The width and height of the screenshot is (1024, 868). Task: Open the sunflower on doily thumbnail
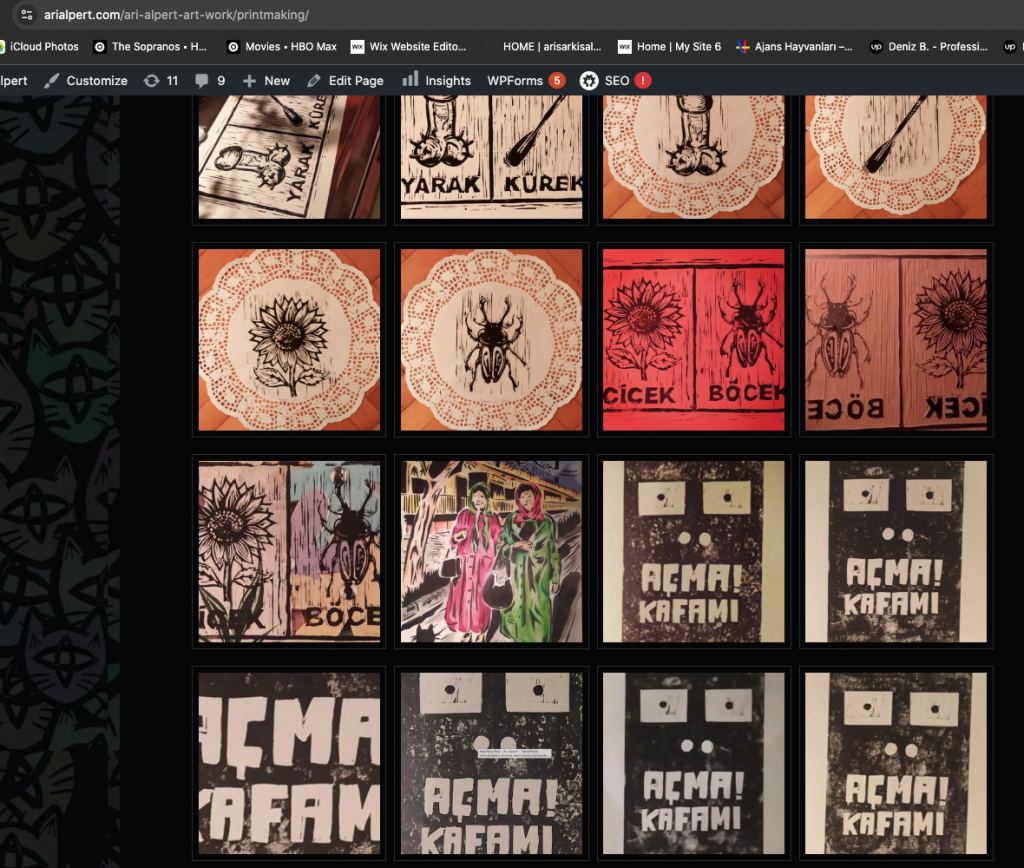289,340
